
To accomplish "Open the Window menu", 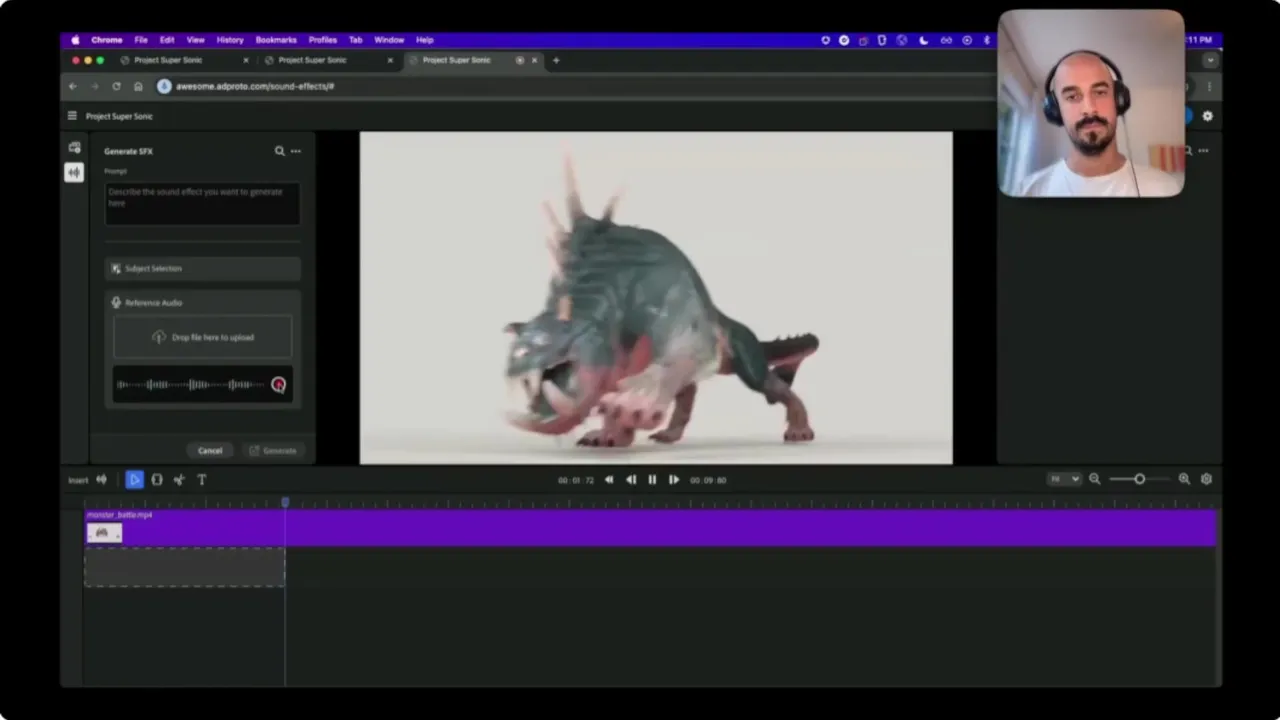I will [389, 40].
